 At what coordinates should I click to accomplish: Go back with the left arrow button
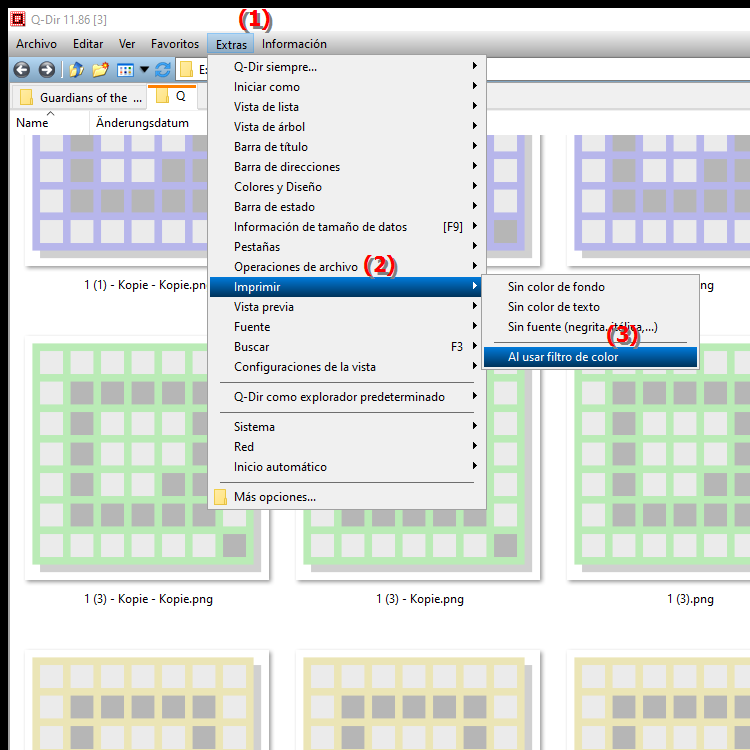pos(22,70)
